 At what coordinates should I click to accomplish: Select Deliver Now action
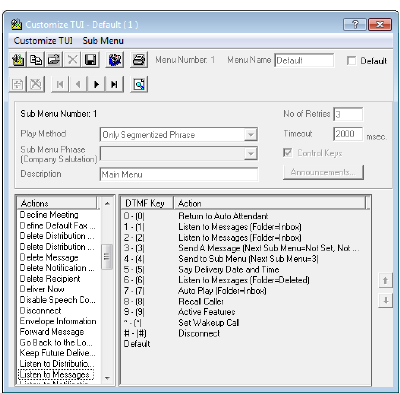pos(42,289)
